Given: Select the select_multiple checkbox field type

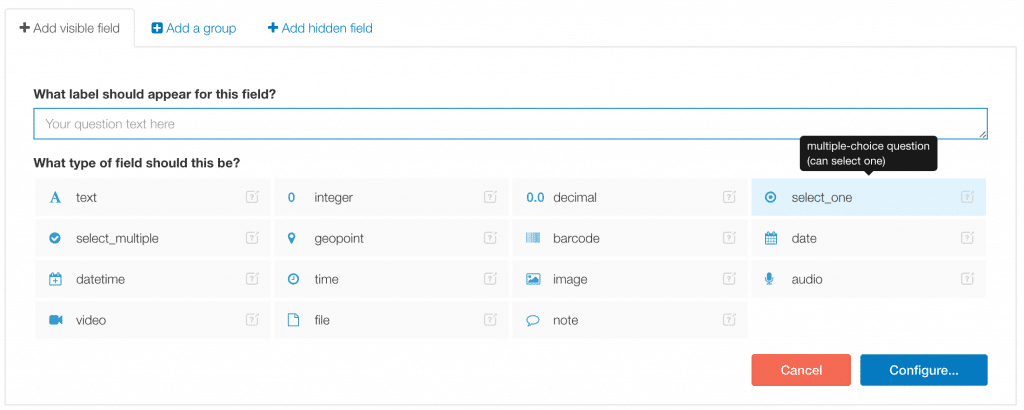Looking at the screenshot, I should click(152, 238).
